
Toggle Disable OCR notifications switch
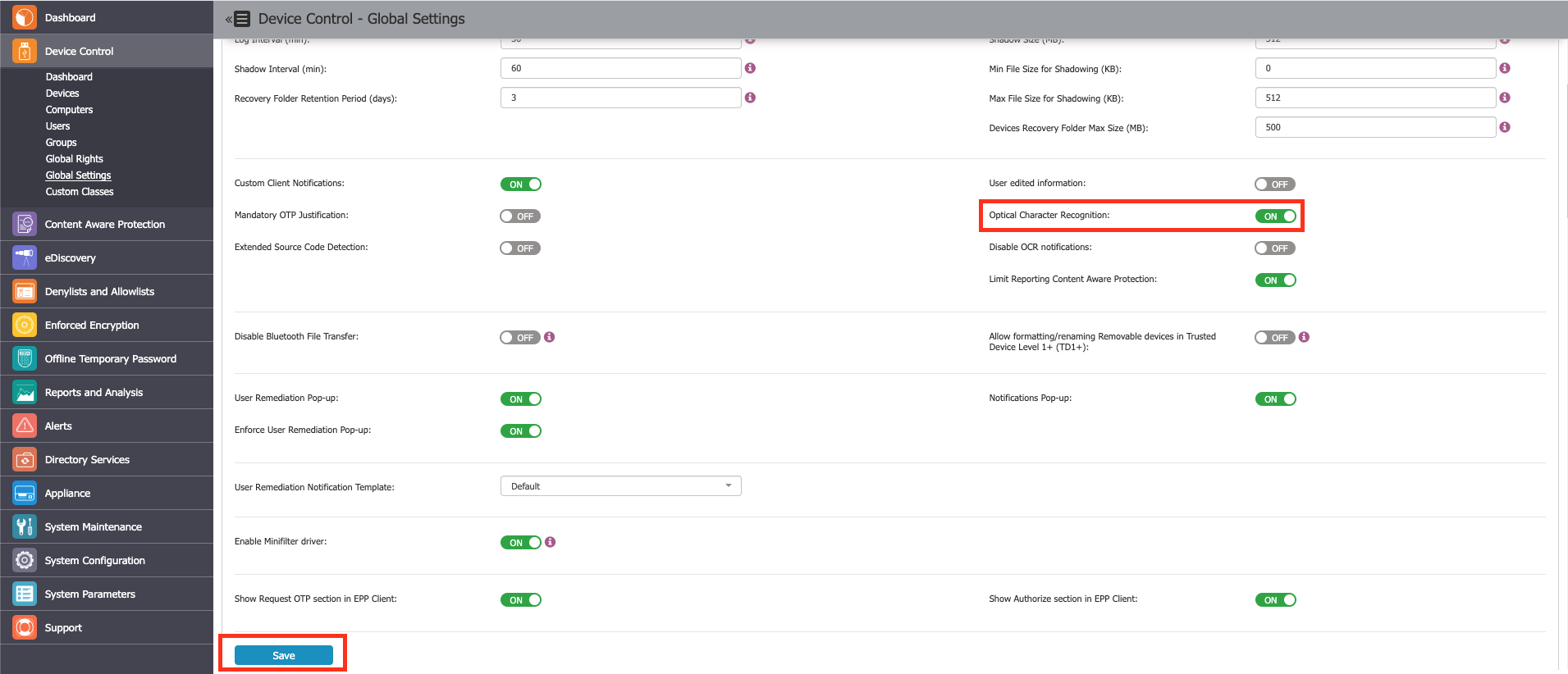1275,248
